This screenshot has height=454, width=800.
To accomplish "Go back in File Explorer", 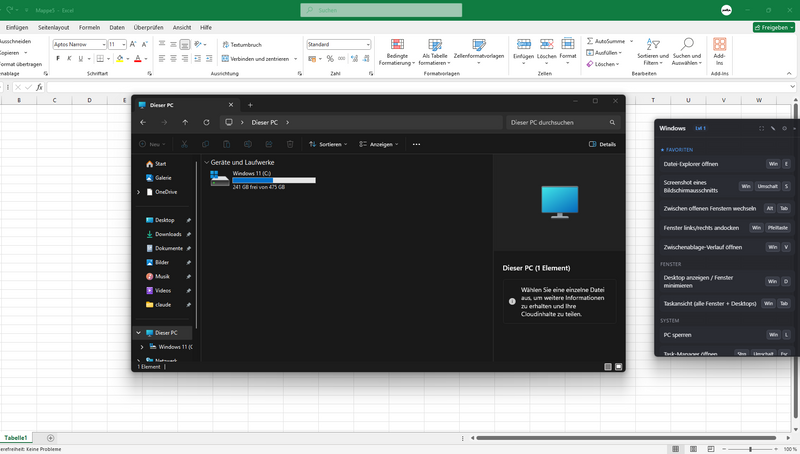I will coord(143,122).
